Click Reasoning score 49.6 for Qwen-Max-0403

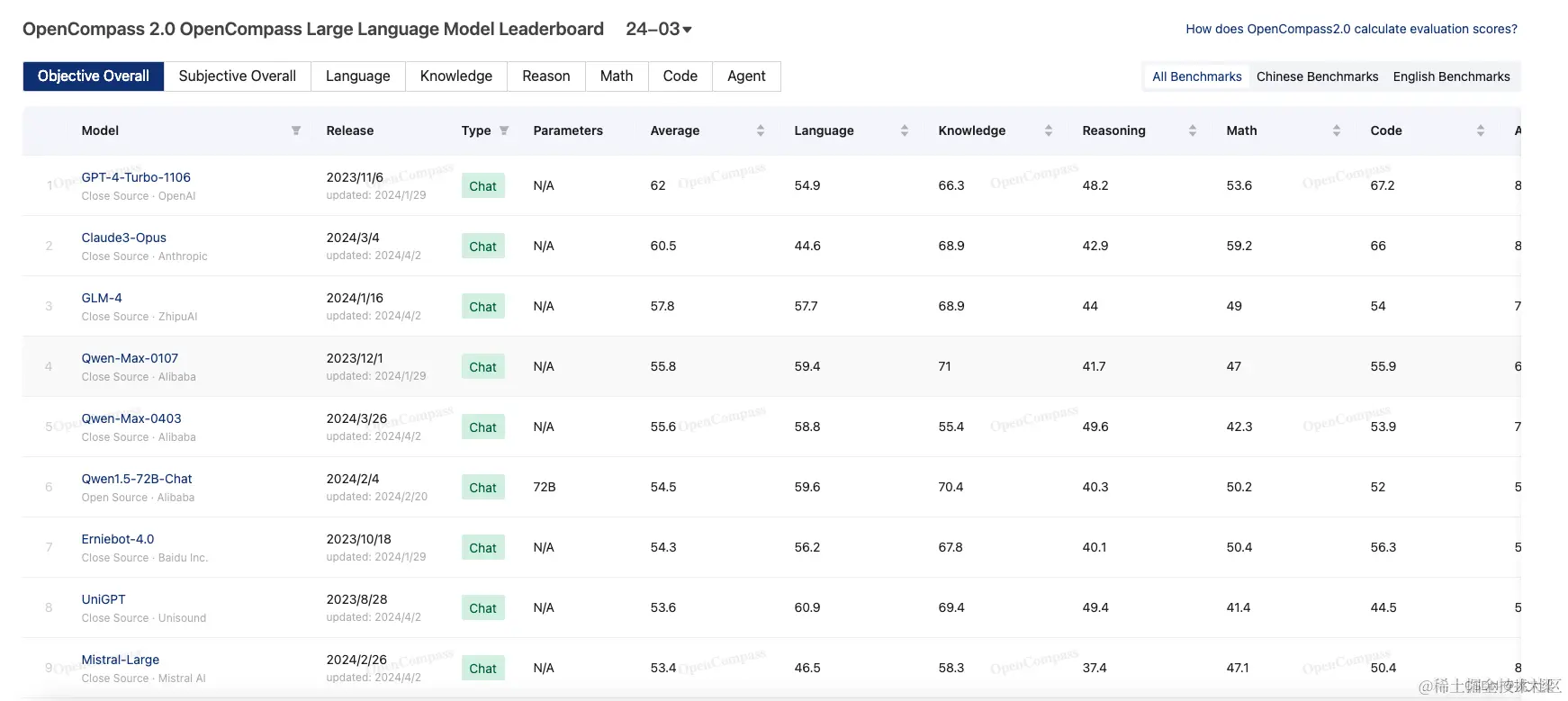1095,427
